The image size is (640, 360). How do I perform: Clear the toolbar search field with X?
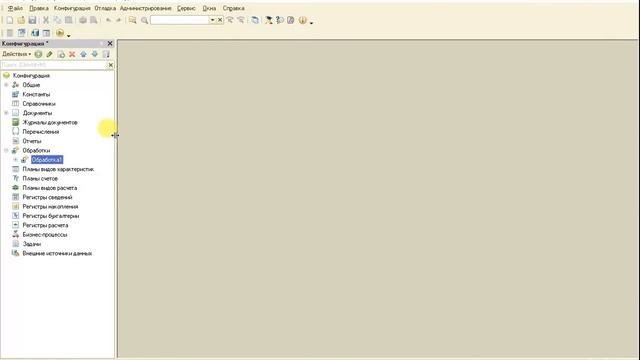220,20
